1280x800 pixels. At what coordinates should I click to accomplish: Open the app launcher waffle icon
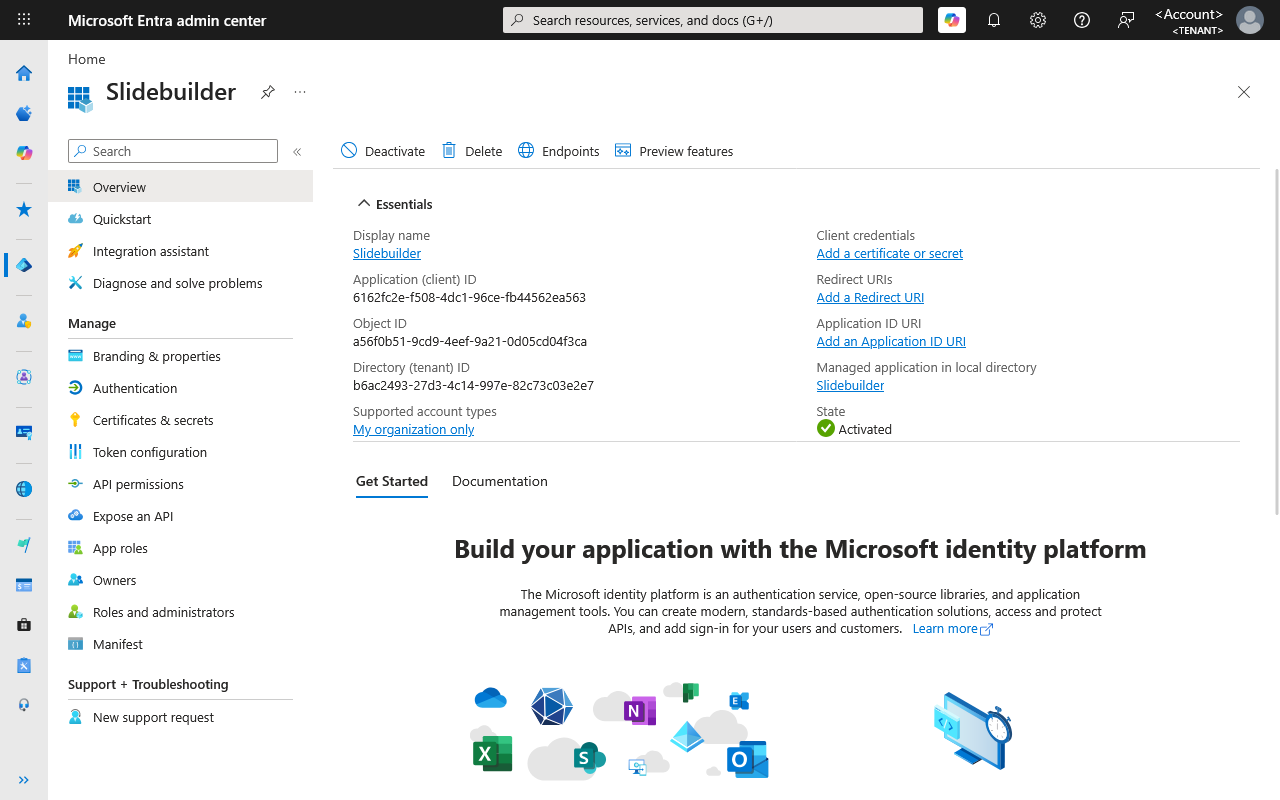[24, 20]
